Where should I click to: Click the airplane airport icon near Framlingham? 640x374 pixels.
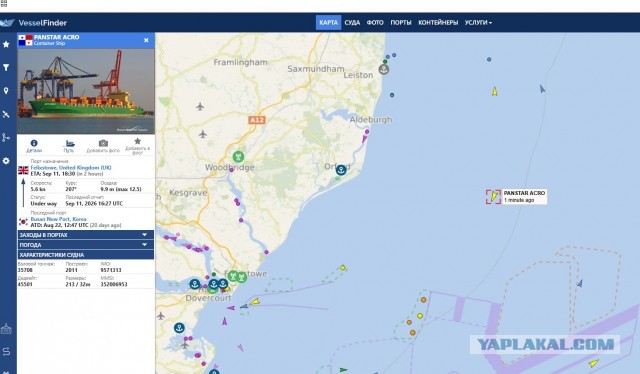(200, 107)
